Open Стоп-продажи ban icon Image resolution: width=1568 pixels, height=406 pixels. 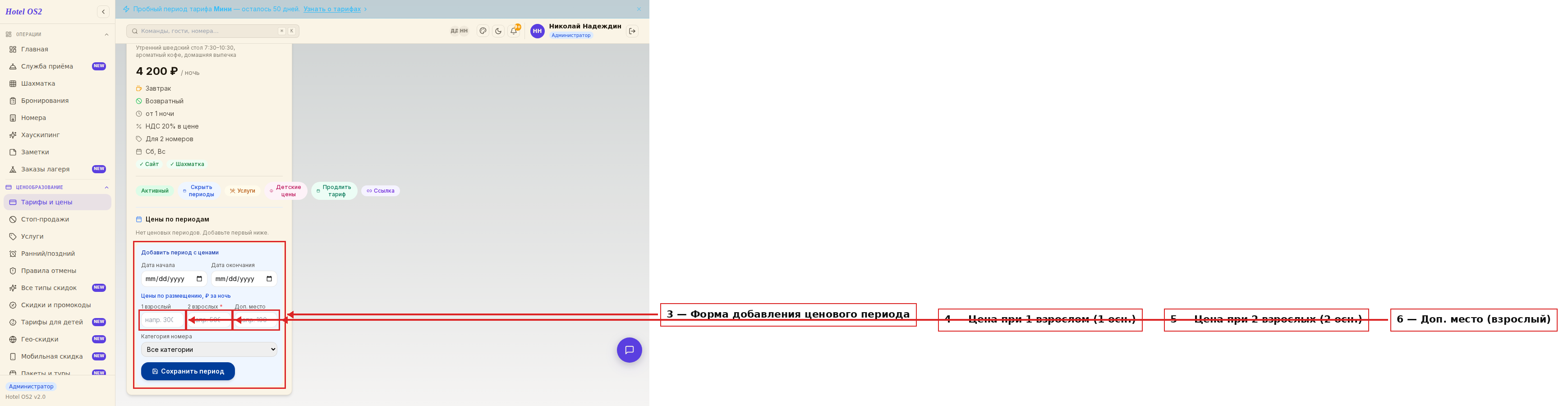13,219
